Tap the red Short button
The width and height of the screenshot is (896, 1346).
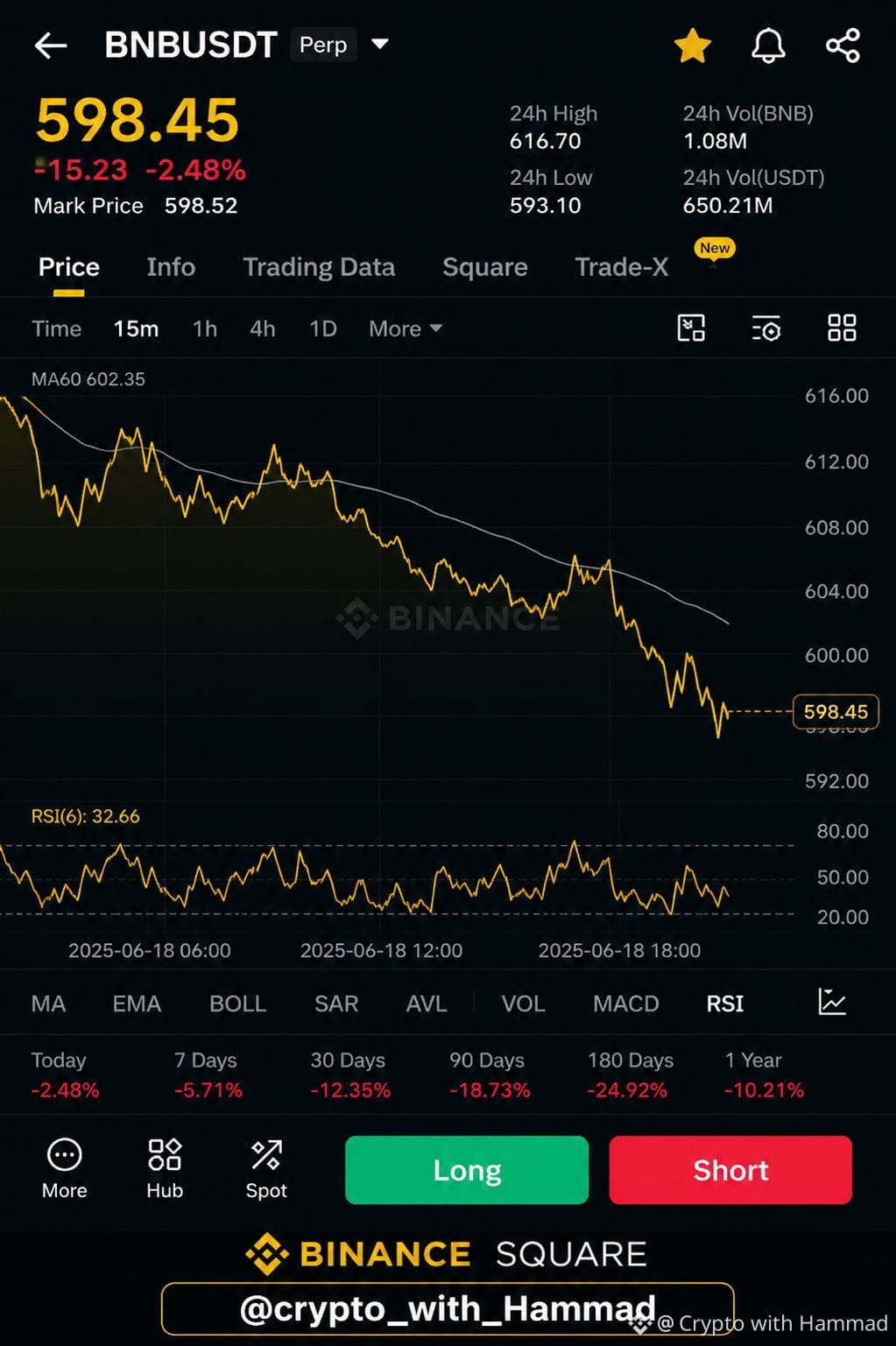coord(730,1170)
